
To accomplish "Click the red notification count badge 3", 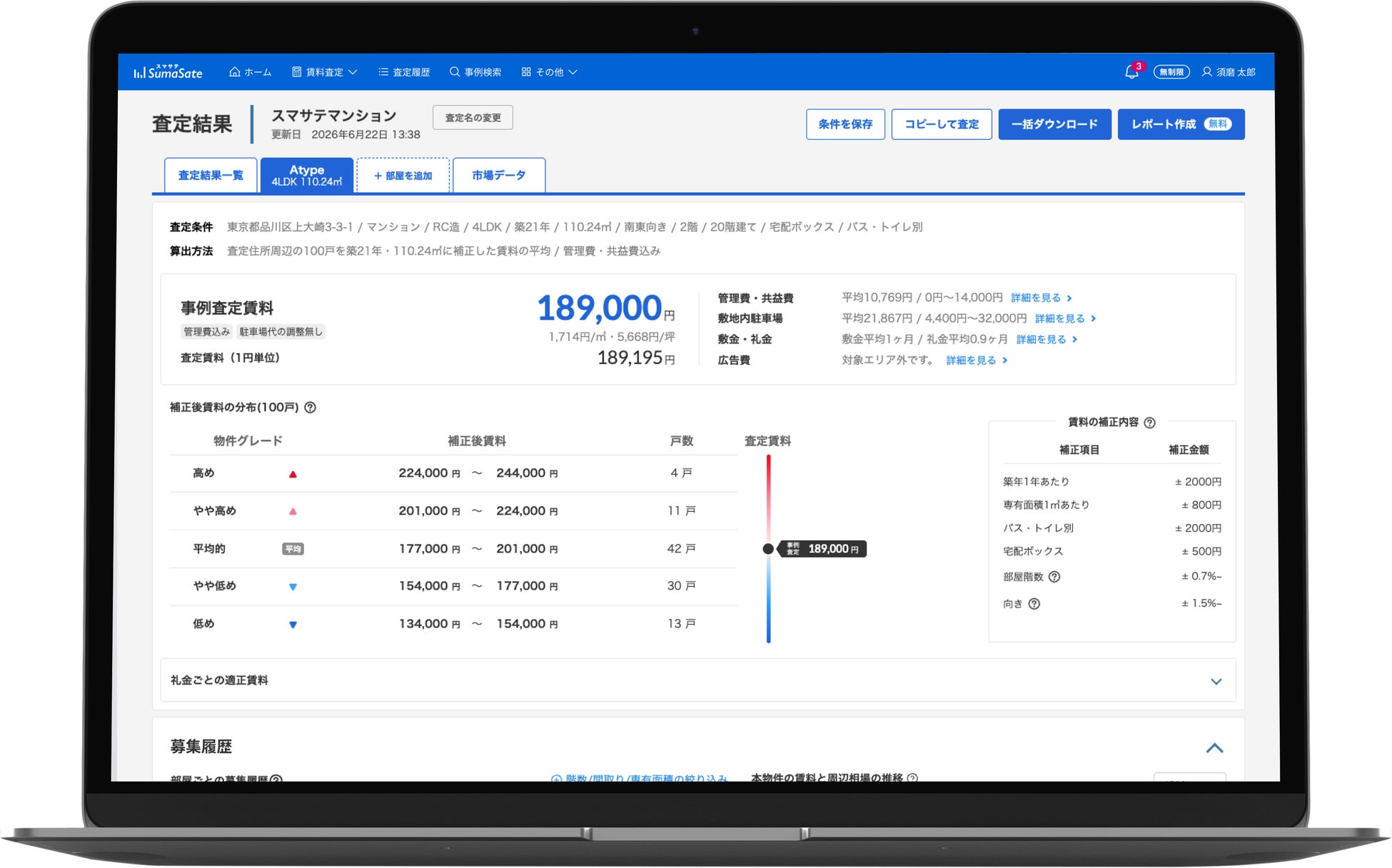I will point(1139,66).
